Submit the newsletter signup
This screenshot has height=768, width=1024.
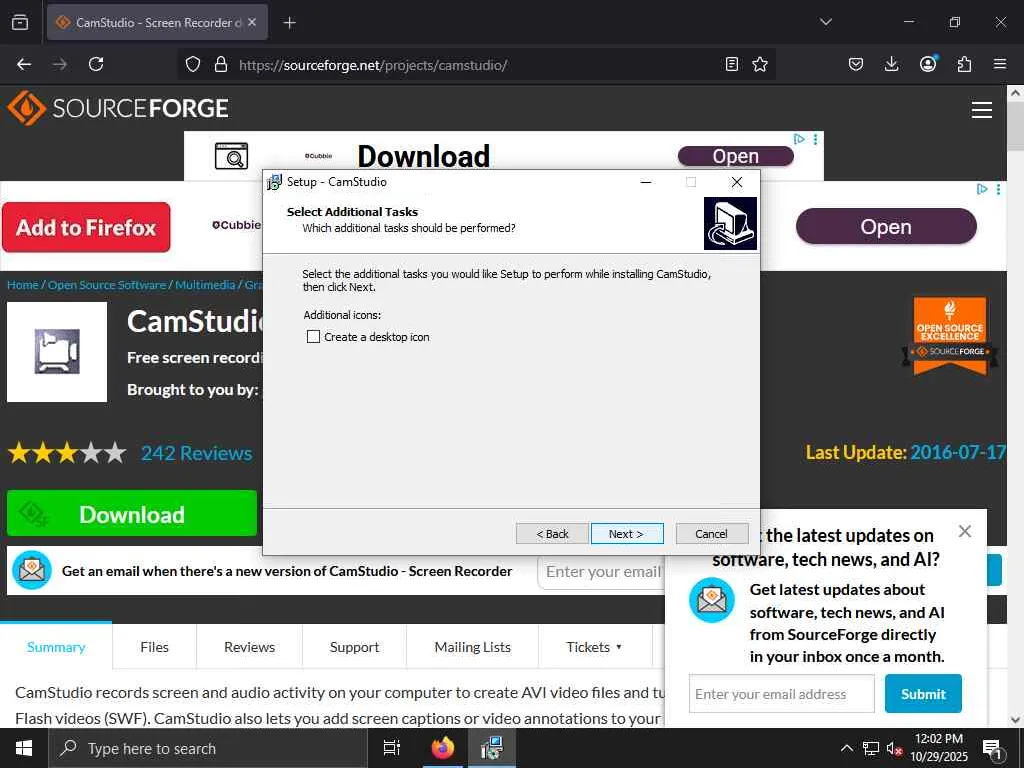923,694
